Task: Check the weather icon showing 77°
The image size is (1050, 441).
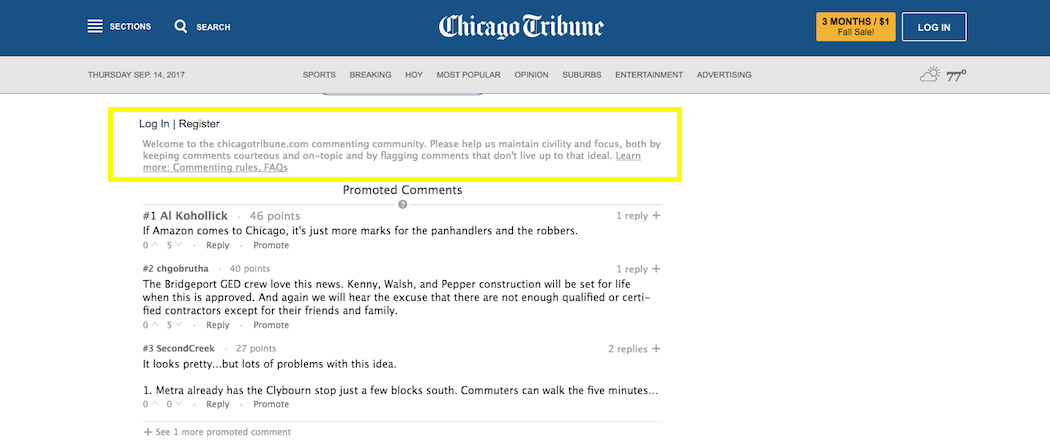Action: click(x=930, y=75)
